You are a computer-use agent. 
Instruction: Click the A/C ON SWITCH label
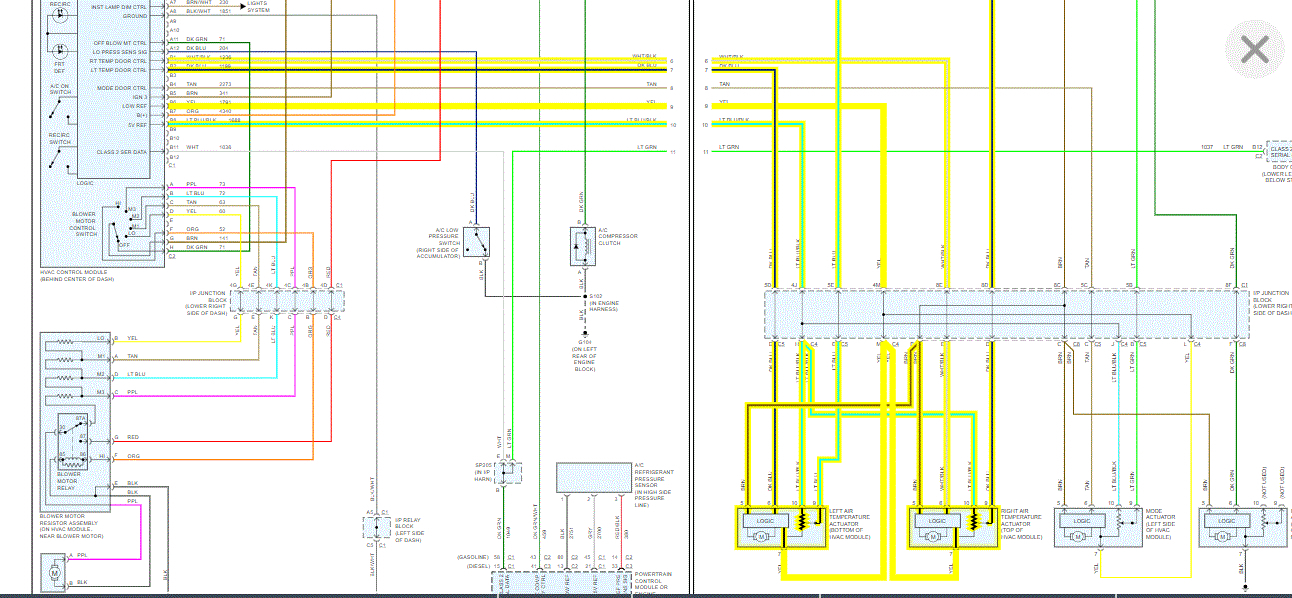60,88
